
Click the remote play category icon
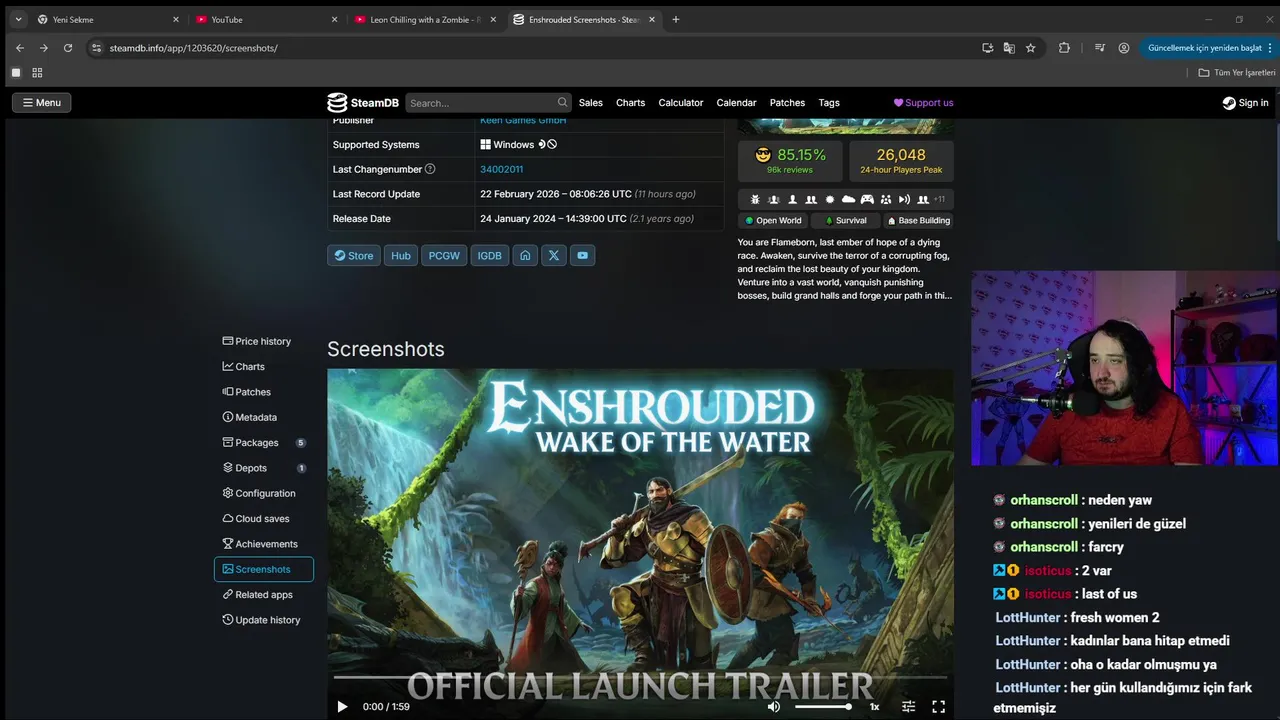[x=904, y=199]
